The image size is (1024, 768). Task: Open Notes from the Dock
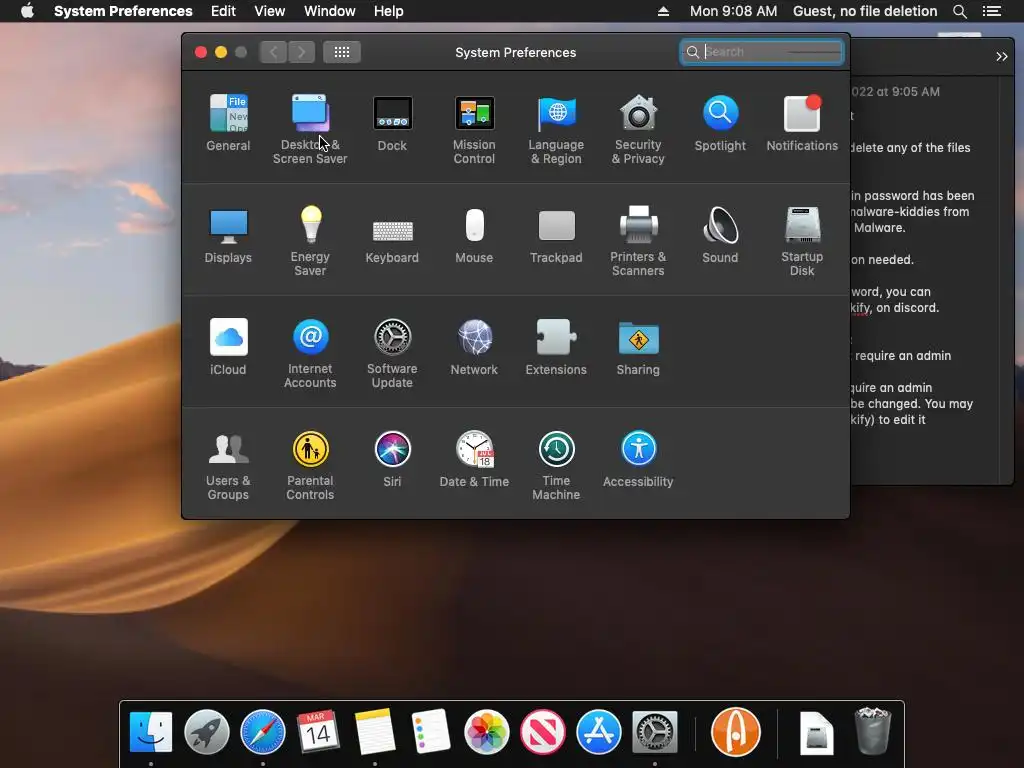(x=375, y=732)
